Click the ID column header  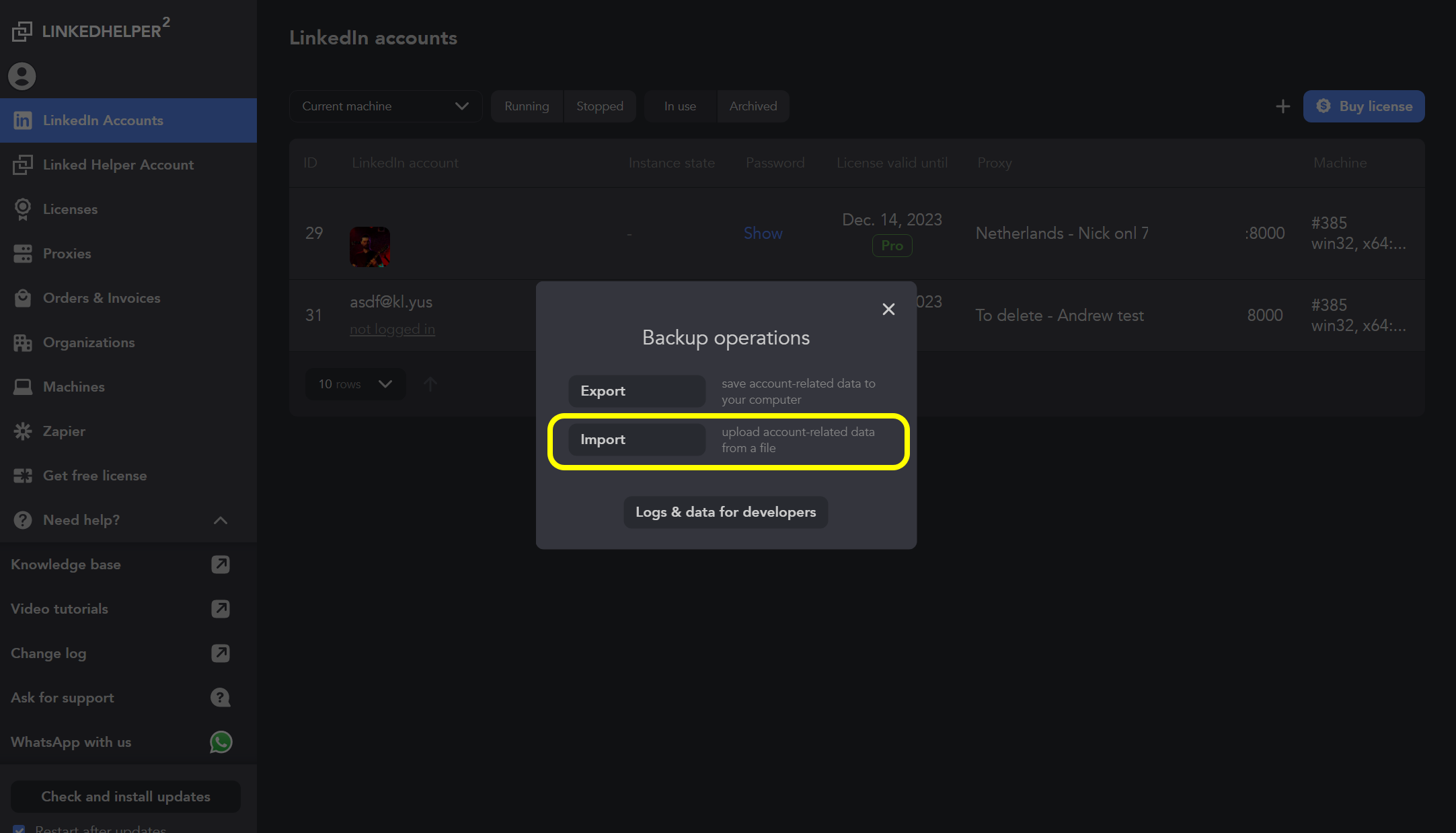point(310,163)
